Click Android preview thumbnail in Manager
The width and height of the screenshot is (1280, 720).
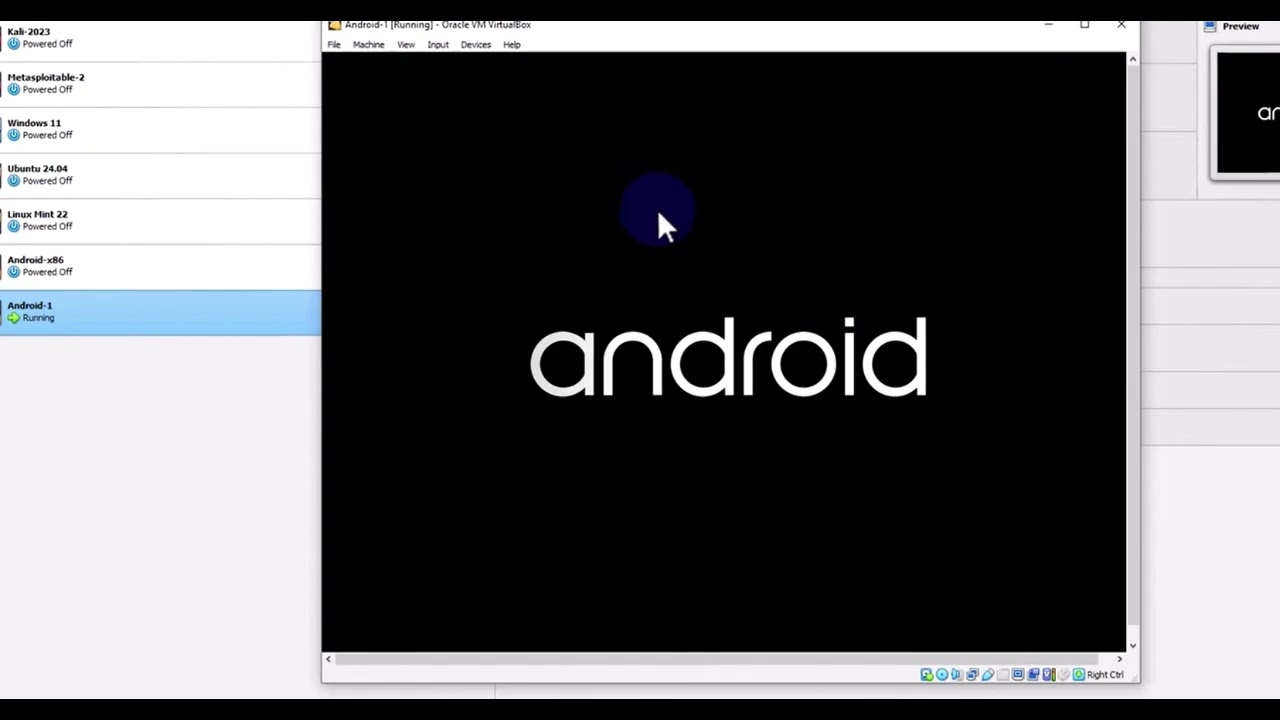[x=1248, y=113]
